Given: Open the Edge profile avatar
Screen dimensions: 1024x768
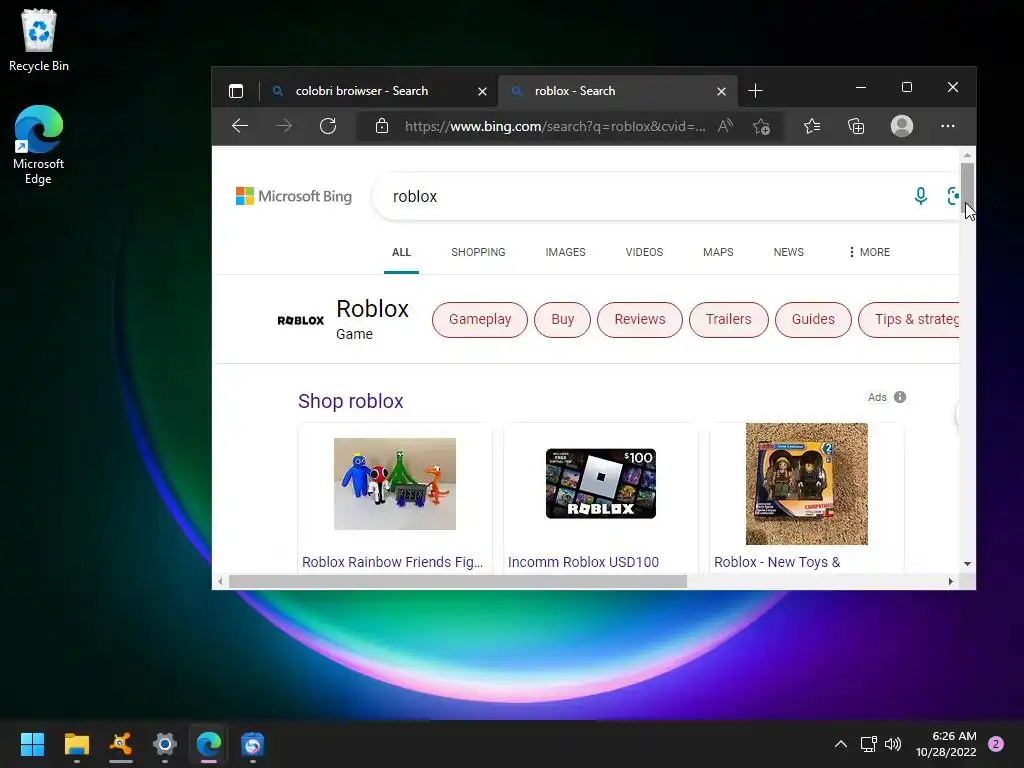Looking at the screenshot, I should (902, 126).
